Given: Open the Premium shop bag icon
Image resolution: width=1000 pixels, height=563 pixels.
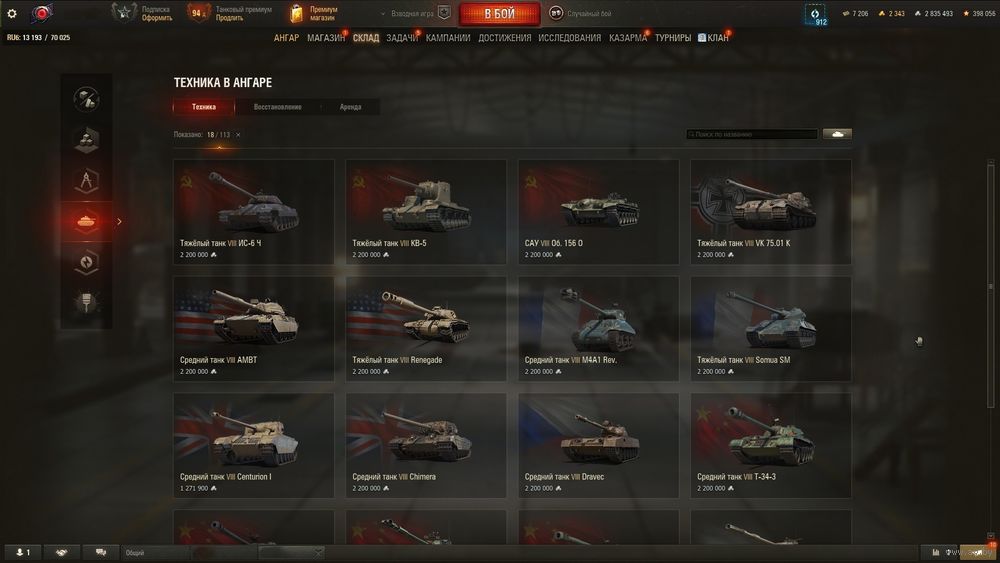Looking at the screenshot, I should [x=296, y=13].
